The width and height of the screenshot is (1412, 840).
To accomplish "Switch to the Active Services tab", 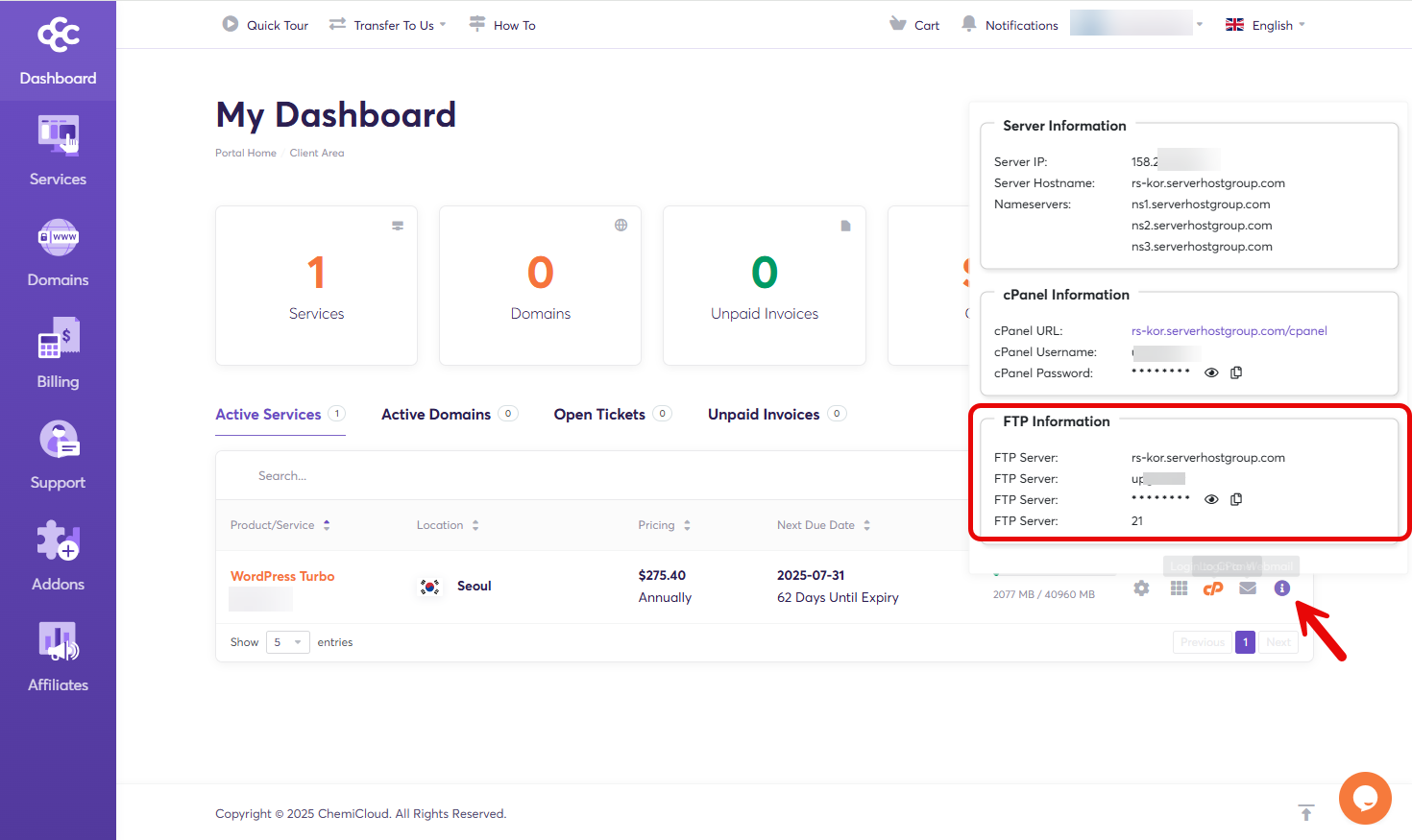I will pyautogui.click(x=280, y=415).
